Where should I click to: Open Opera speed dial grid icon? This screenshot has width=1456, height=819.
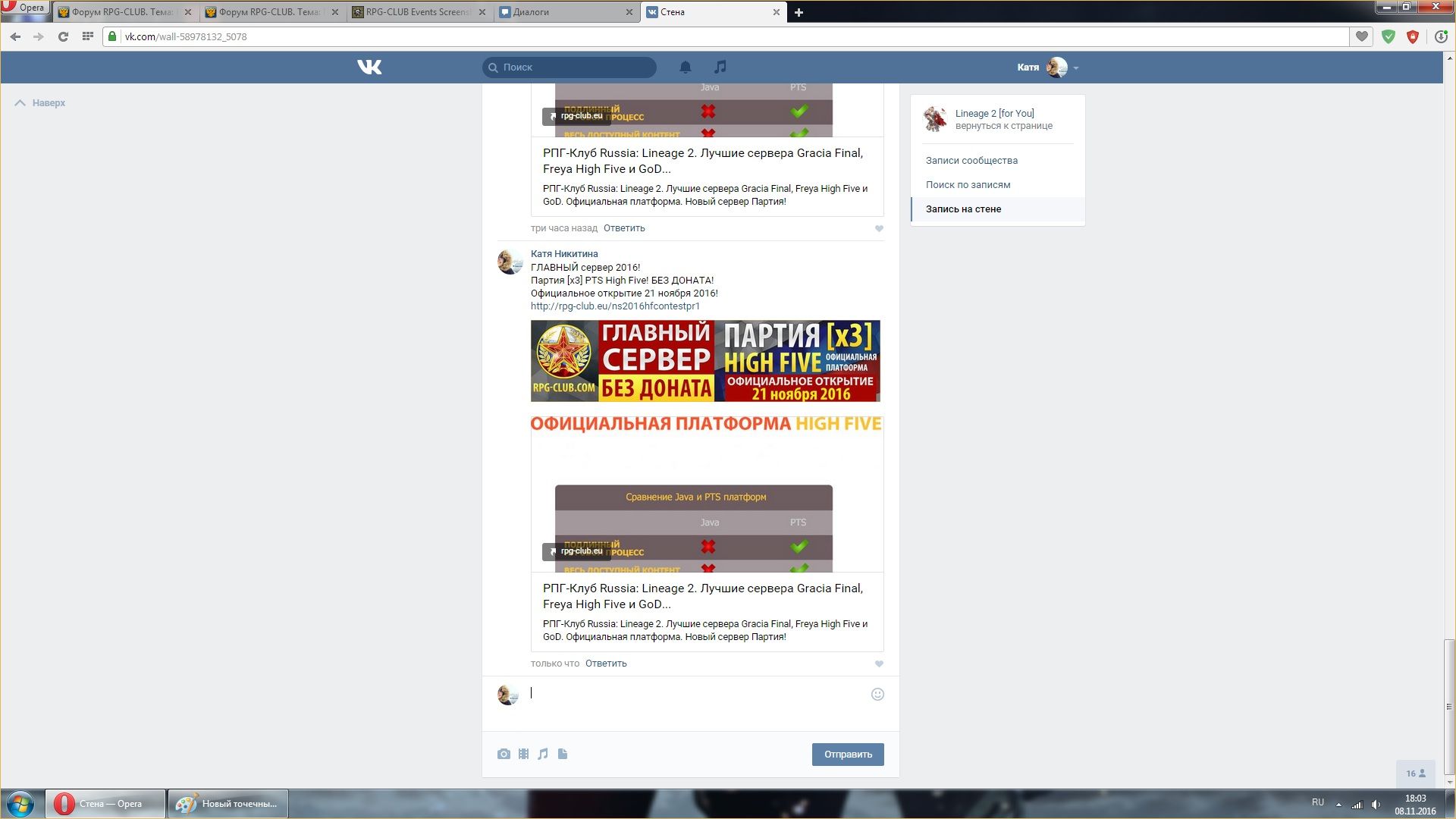coord(88,36)
